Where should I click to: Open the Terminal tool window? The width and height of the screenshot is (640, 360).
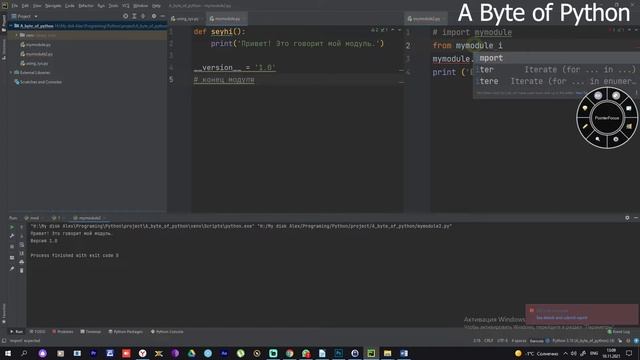click(x=91, y=332)
